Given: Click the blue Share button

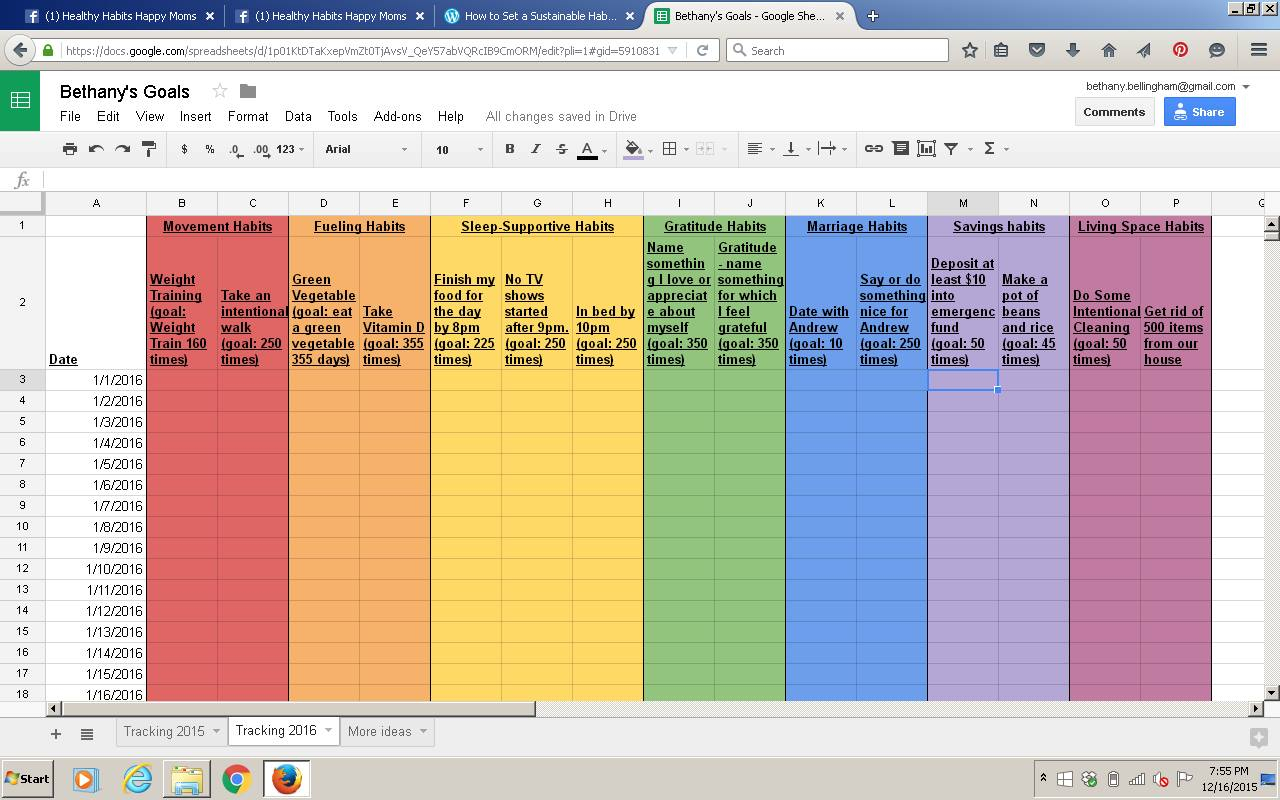Looking at the screenshot, I should [1199, 112].
